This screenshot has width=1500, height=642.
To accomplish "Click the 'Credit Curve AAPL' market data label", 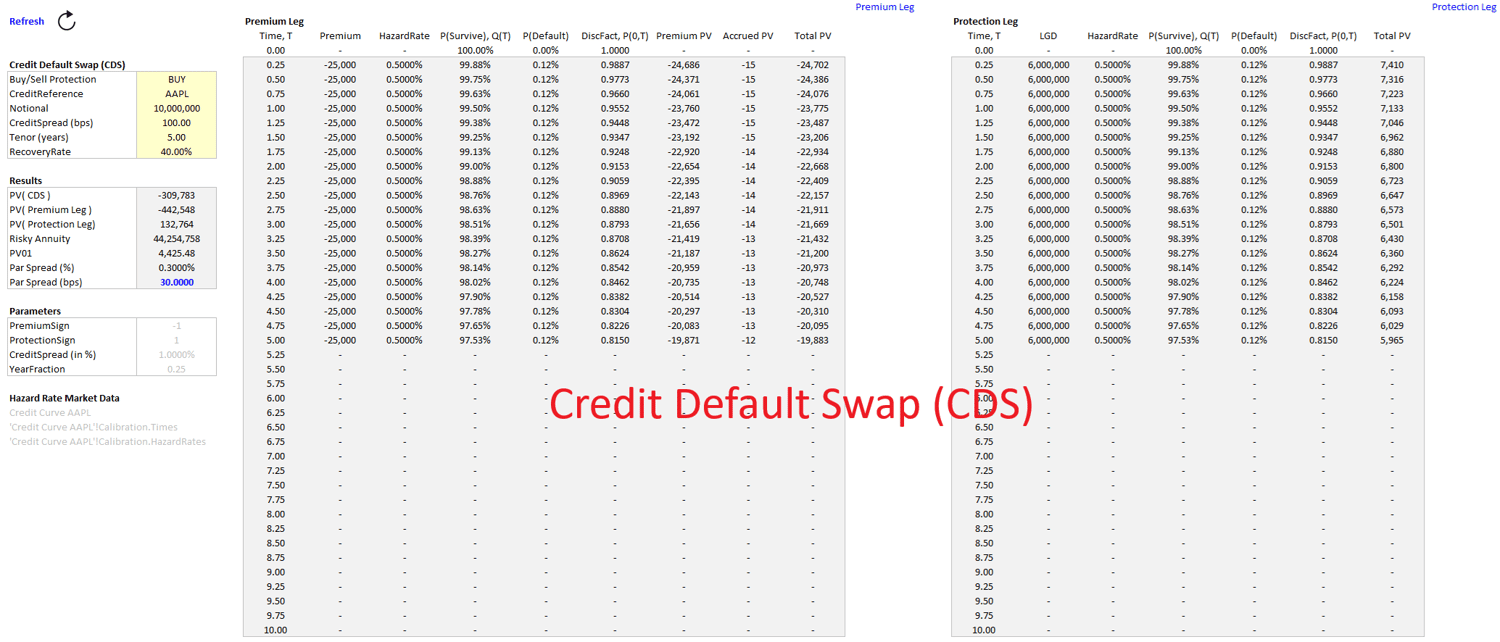I will tap(50, 413).
